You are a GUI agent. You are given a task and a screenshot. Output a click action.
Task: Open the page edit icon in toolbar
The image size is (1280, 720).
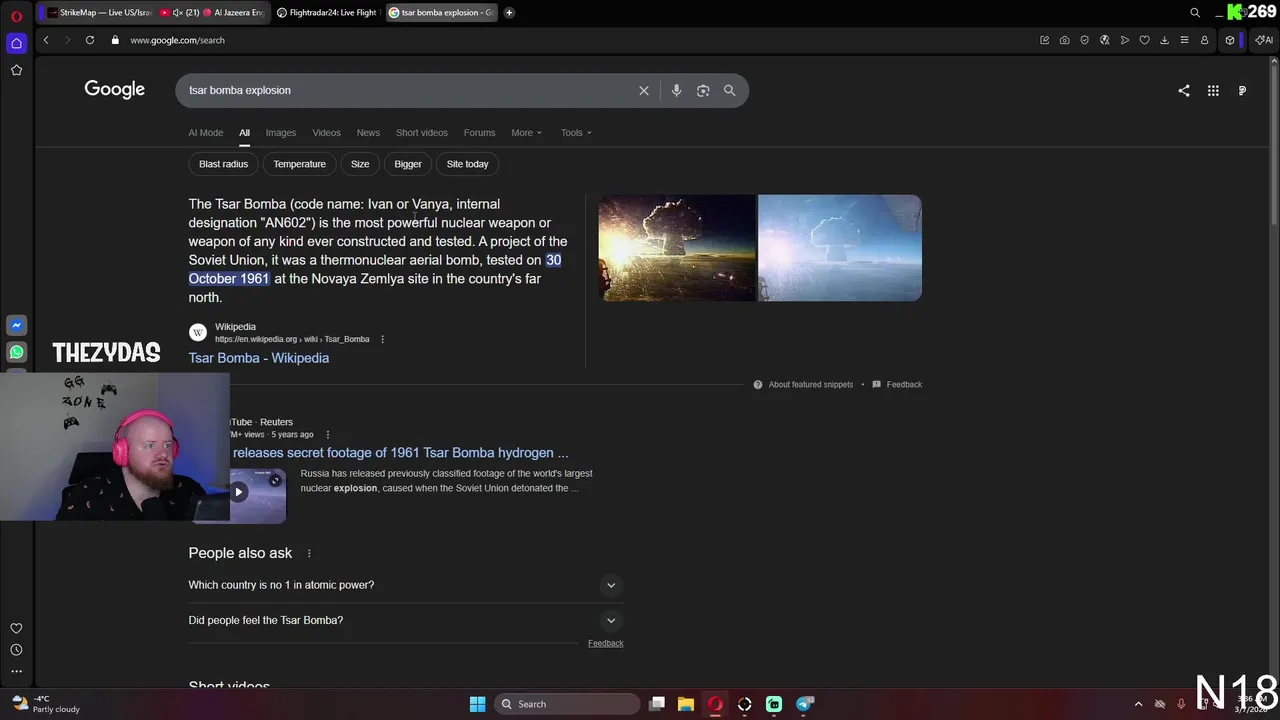pos(1044,40)
